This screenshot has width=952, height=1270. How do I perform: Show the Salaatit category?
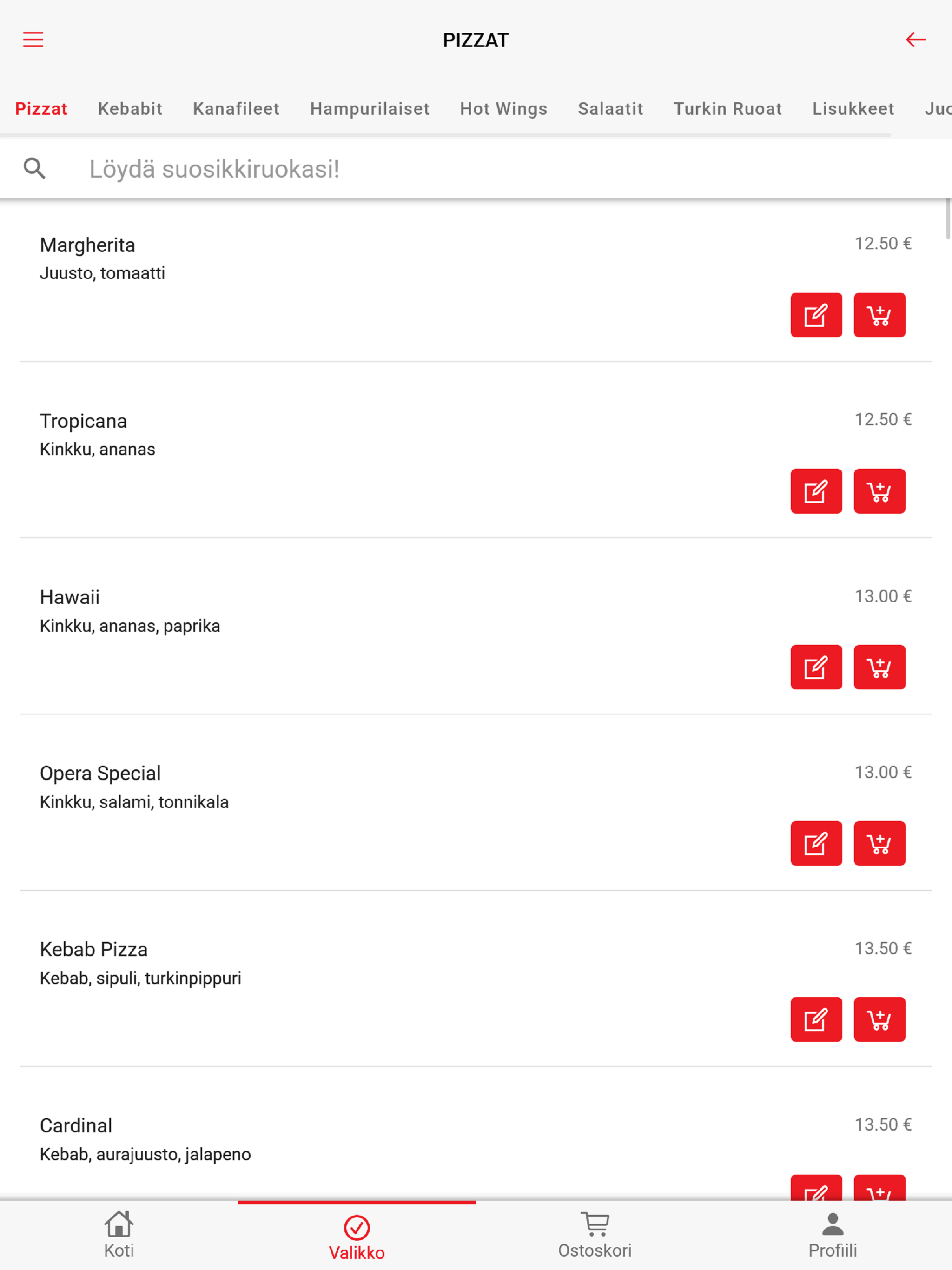(x=610, y=108)
